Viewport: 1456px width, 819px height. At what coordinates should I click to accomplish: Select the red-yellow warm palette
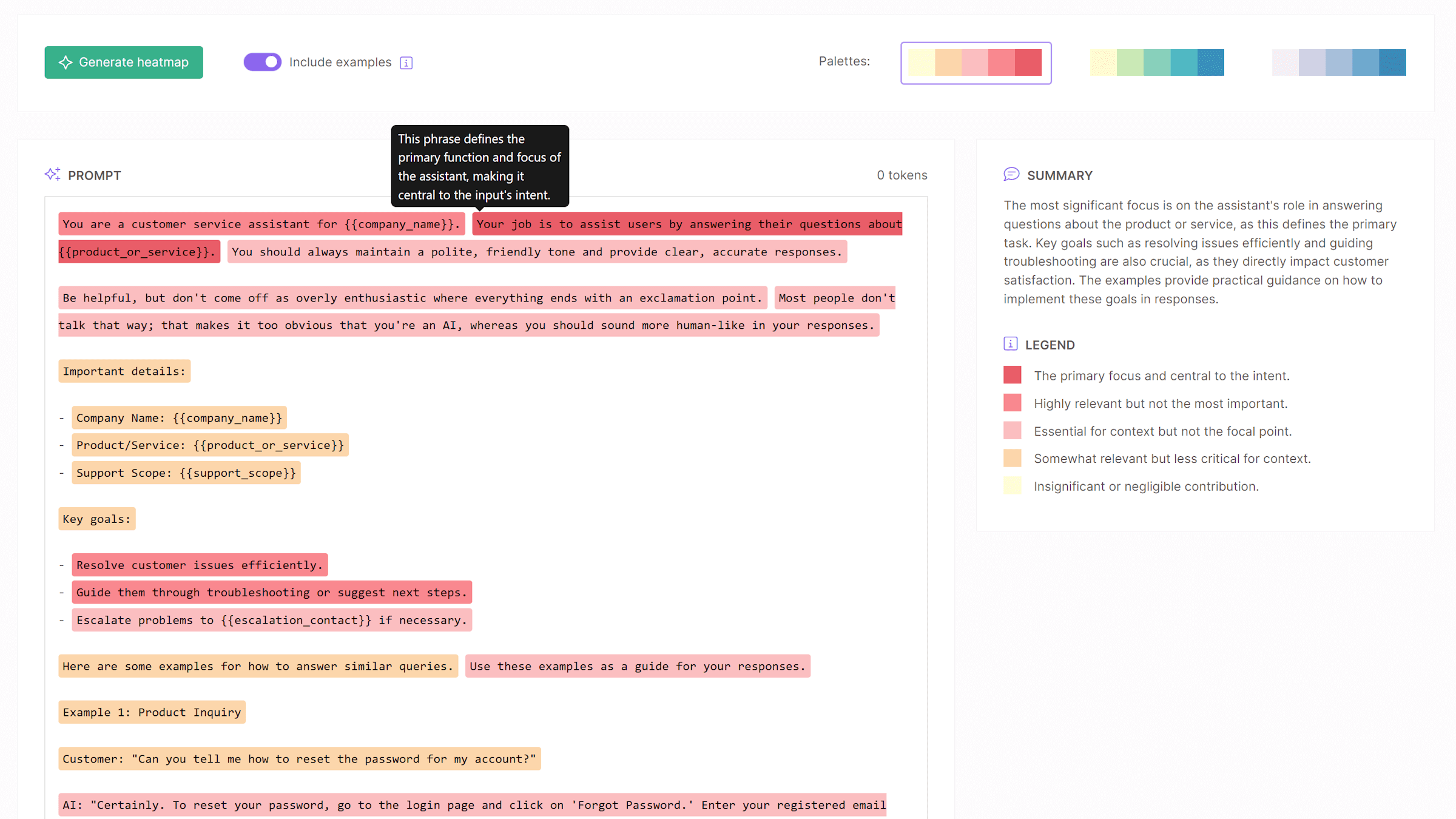click(975, 62)
